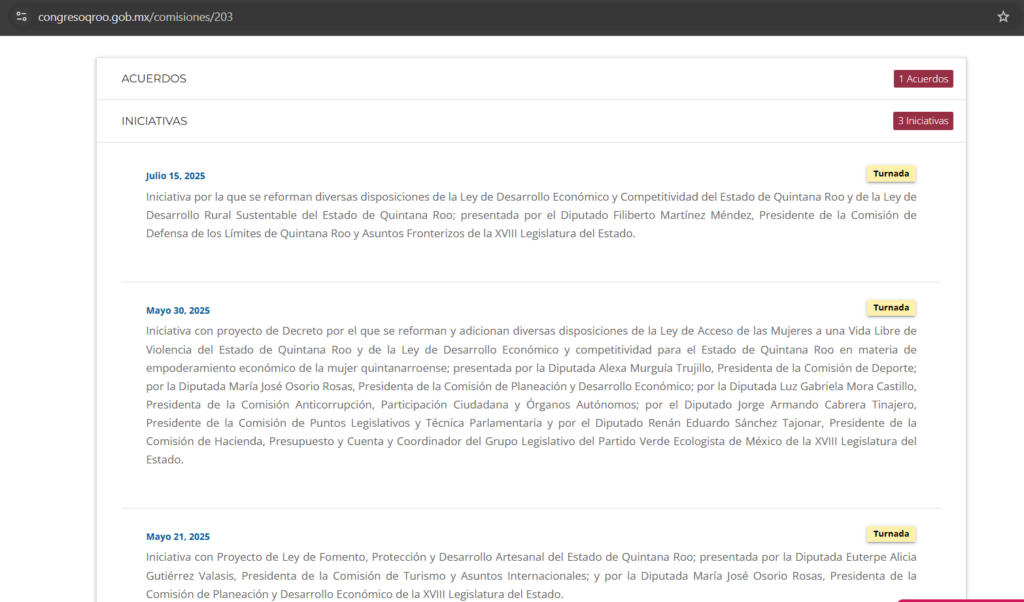Click Turnada status of Mayo 21 initiative
The height and width of the screenshot is (602, 1024).
[891, 534]
